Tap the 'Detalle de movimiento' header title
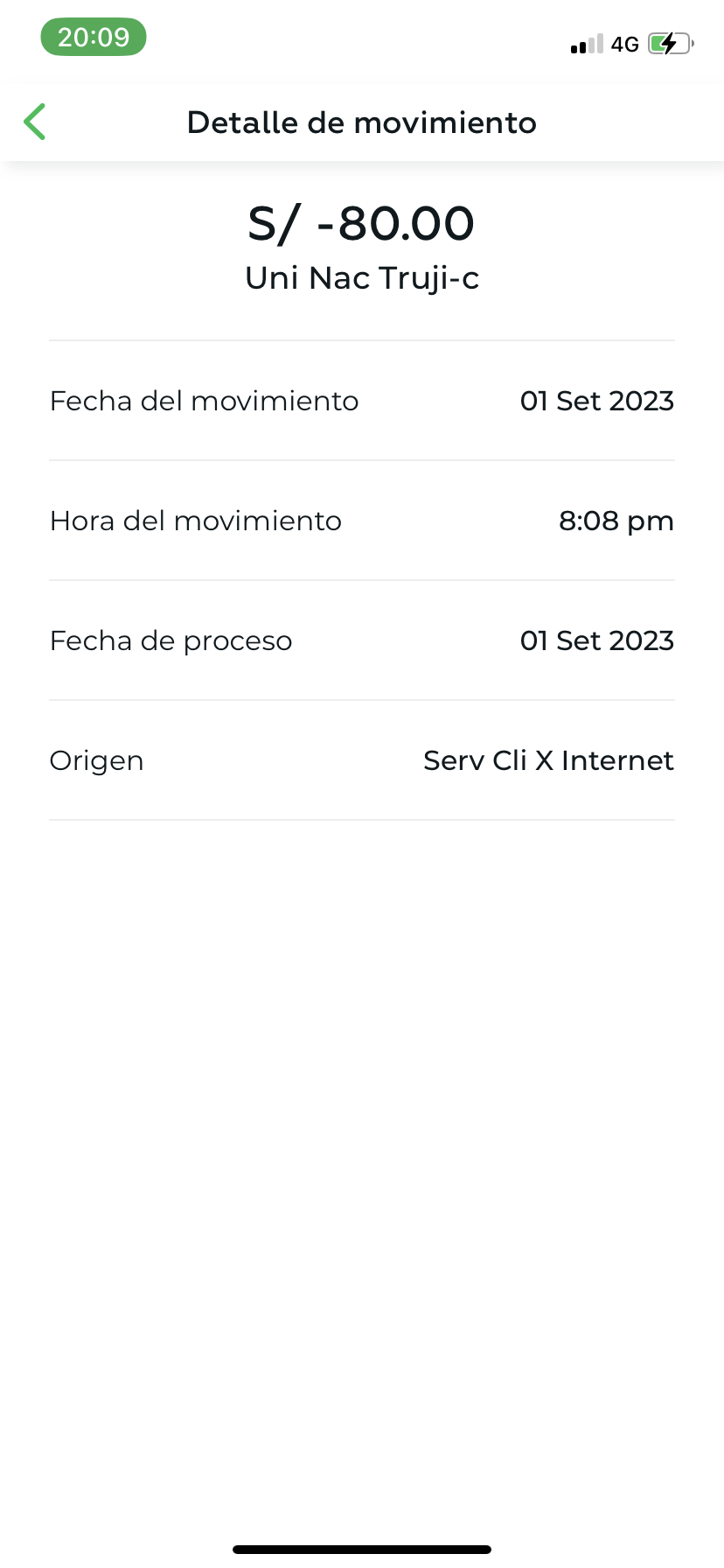This screenshot has height=1568, width=724. tap(362, 122)
